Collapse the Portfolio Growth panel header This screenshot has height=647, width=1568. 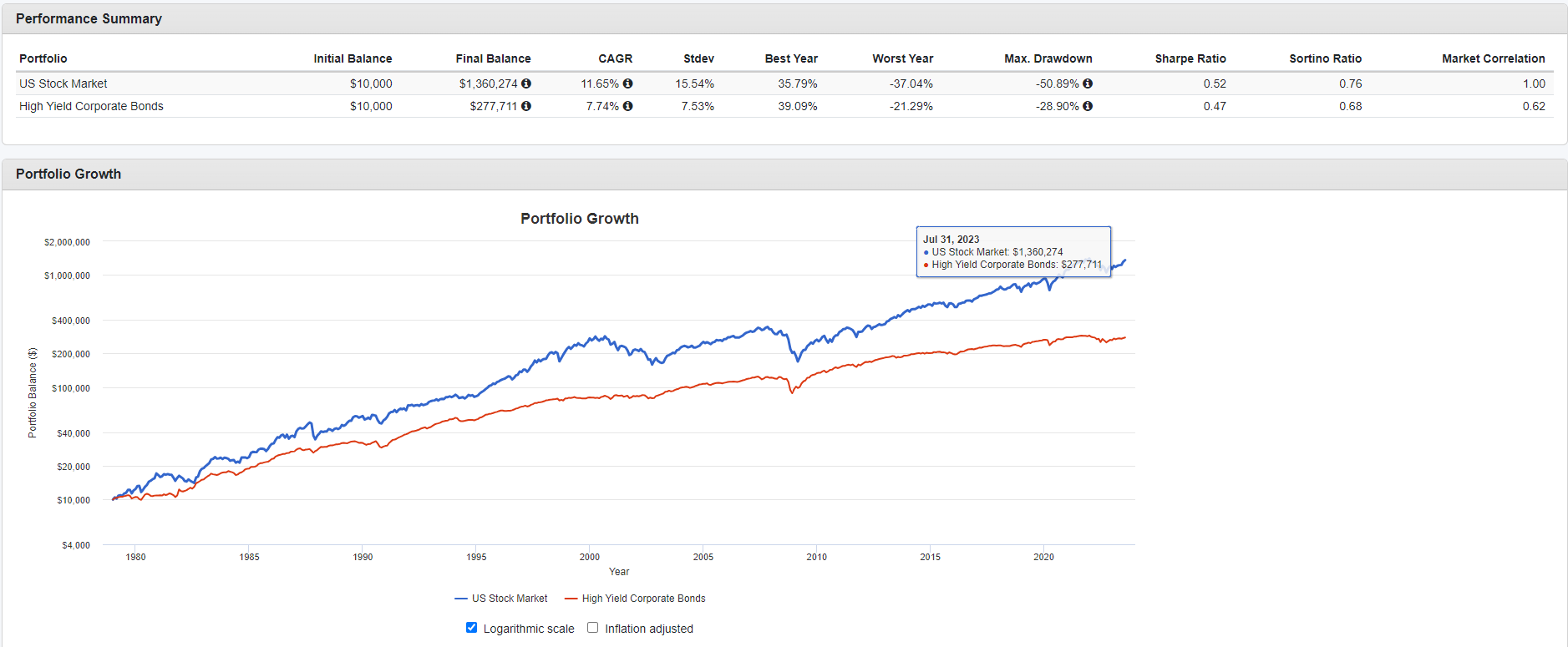click(x=69, y=174)
